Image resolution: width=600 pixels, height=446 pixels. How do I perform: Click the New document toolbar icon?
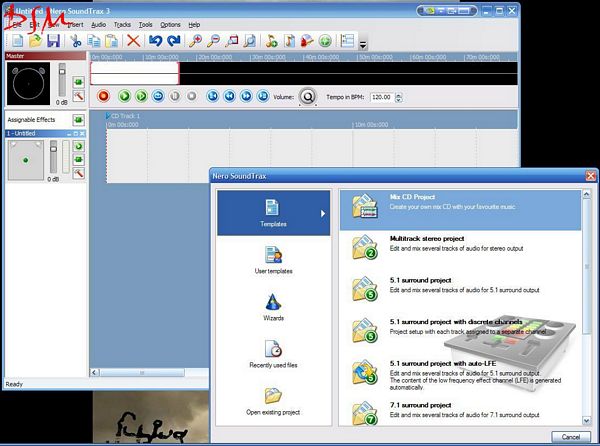(x=18, y=41)
